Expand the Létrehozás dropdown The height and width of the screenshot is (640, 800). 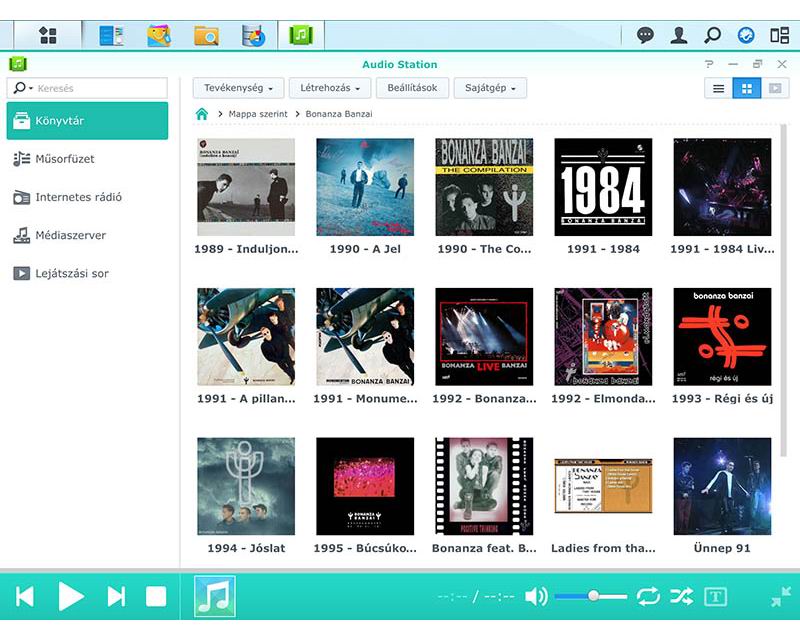click(x=330, y=88)
